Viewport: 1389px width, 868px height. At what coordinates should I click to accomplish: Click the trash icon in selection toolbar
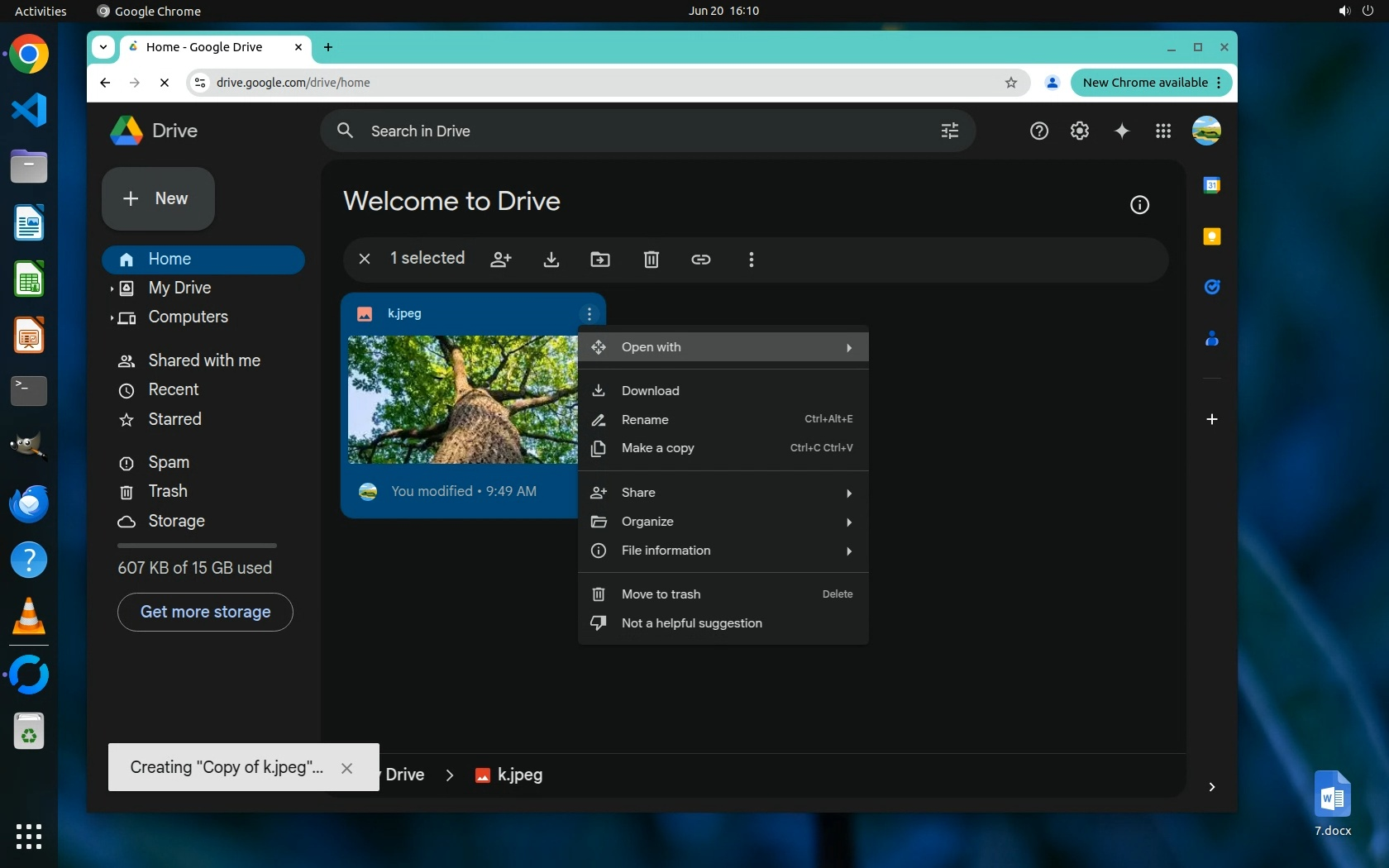[652, 260]
